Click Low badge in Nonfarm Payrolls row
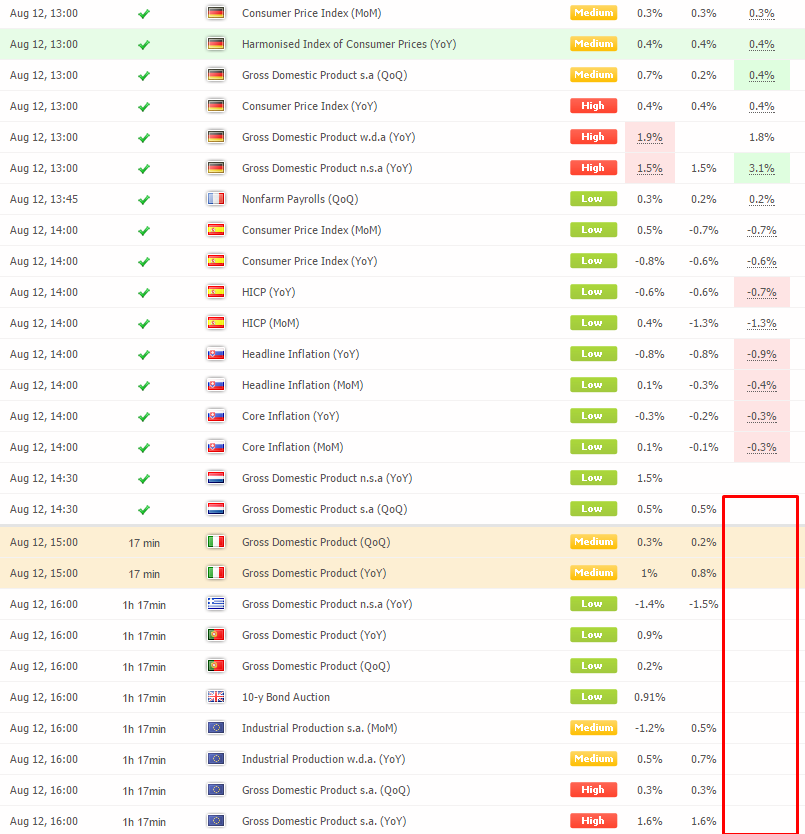 [x=593, y=199]
